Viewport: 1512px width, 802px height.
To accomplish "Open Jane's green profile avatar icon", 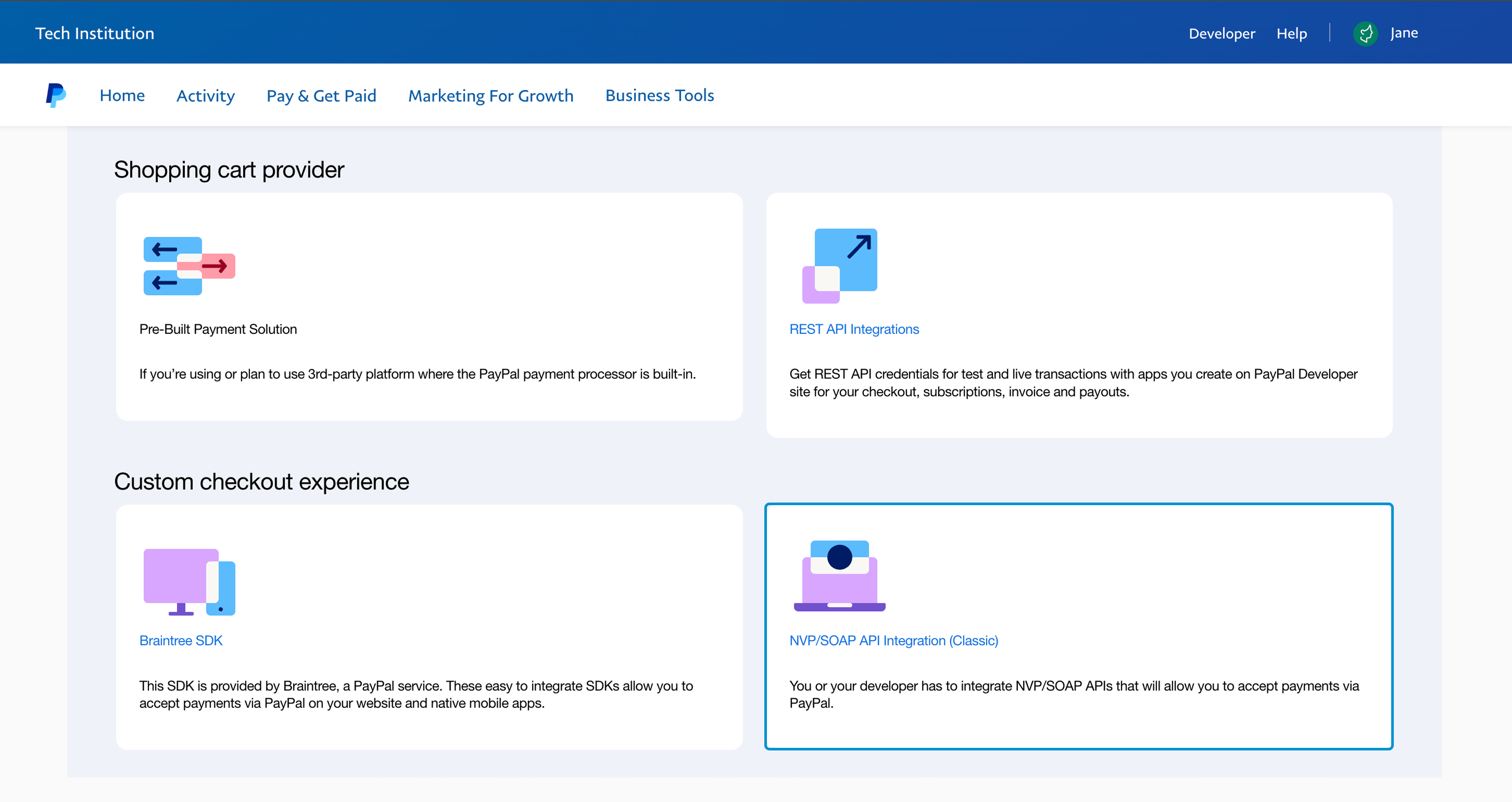I will [x=1365, y=33].
